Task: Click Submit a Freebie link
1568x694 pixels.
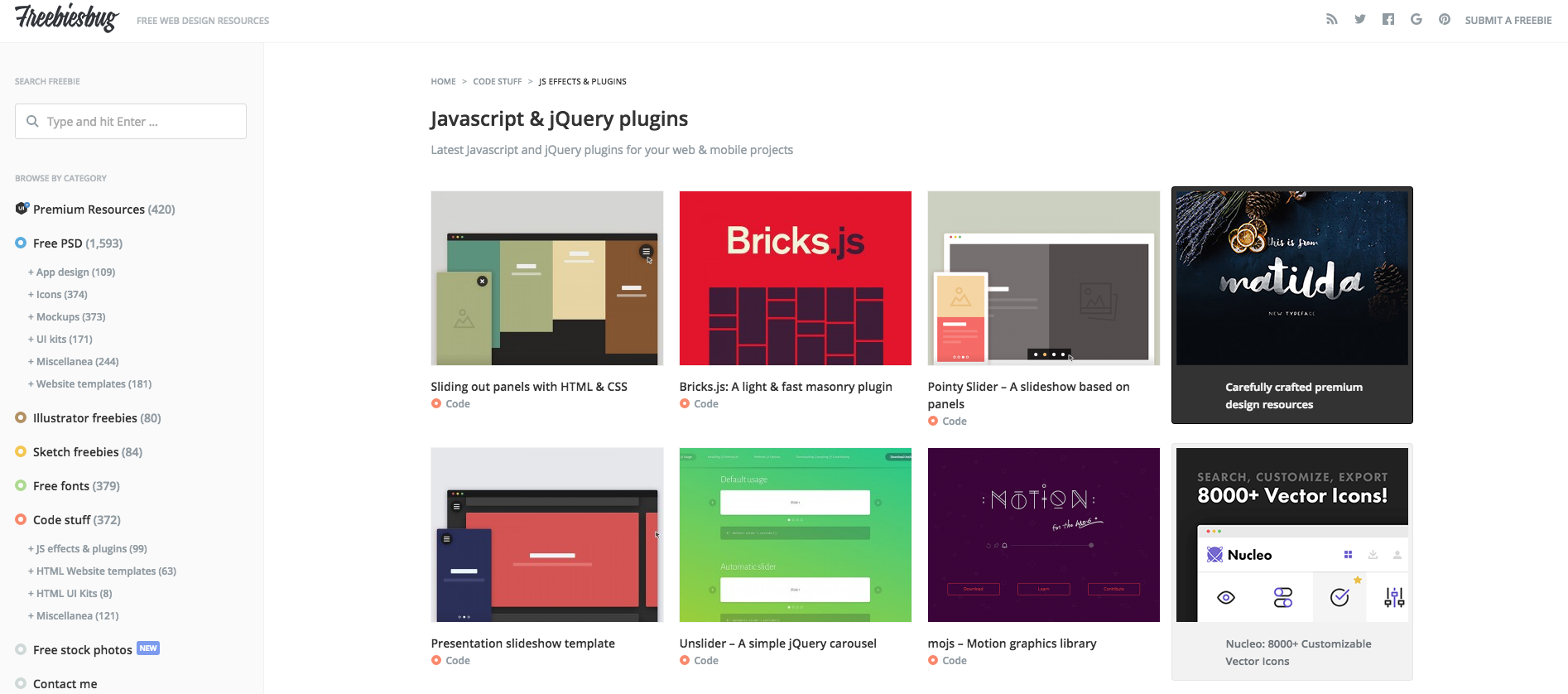Action: click(x=1508, y=20)
